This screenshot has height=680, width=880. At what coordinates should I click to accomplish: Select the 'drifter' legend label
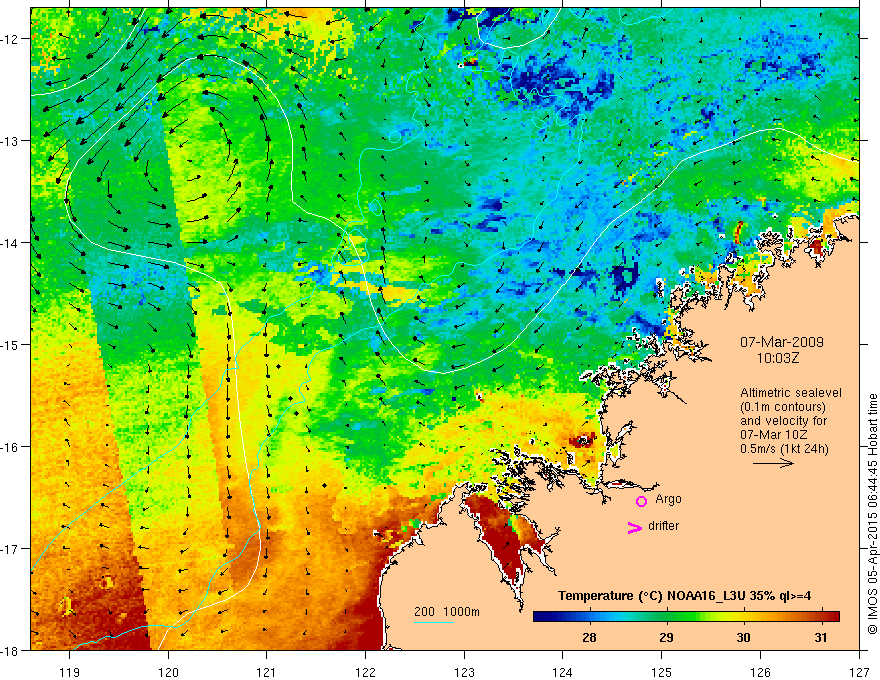point(663,526)
